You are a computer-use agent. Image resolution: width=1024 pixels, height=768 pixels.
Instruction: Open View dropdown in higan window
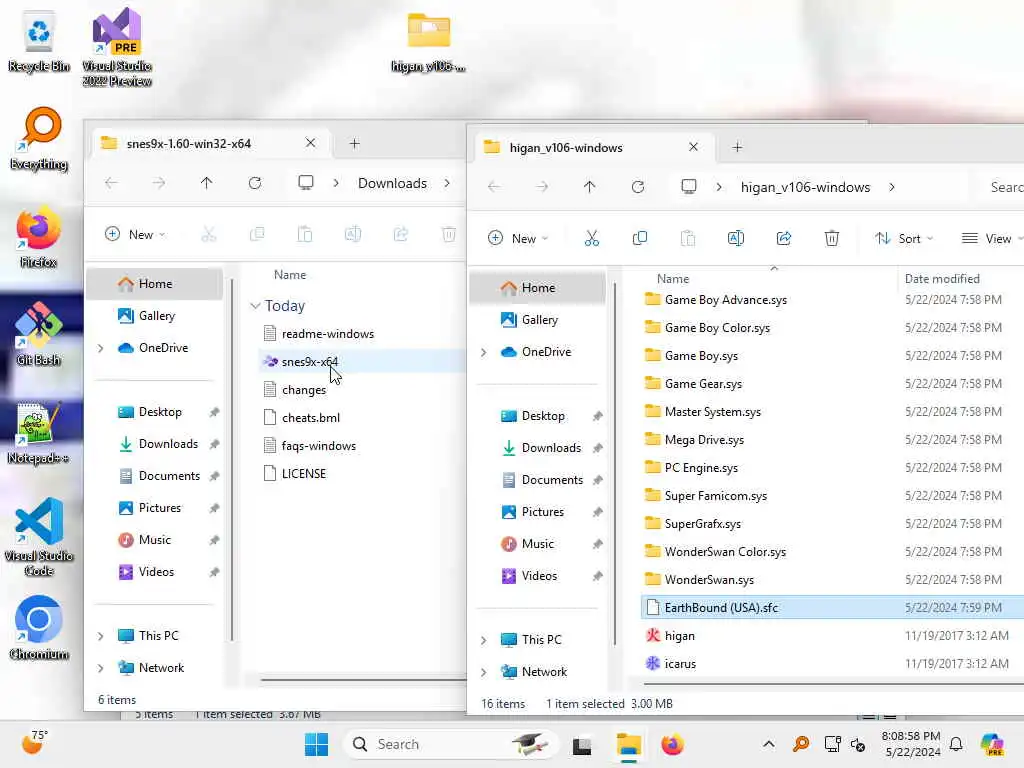[991, 238]
